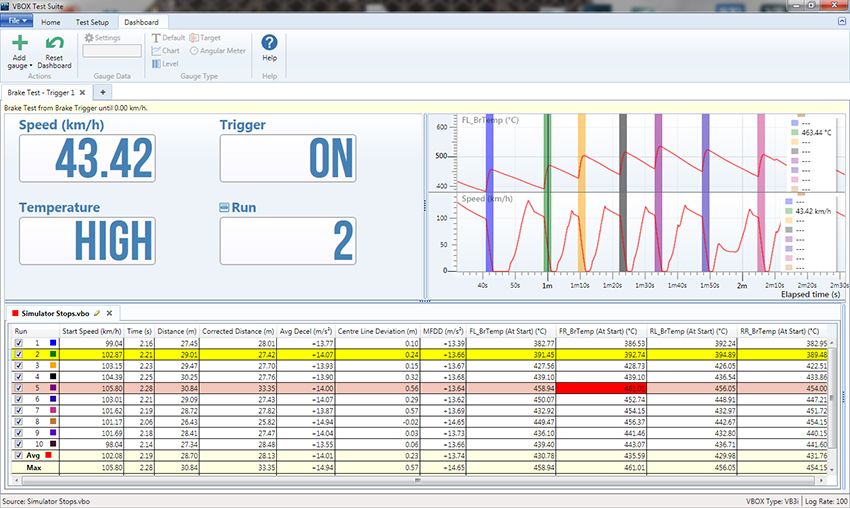Click the RR_BrTemp (At Start) column header
850x508 pixels.
(780, 331)
